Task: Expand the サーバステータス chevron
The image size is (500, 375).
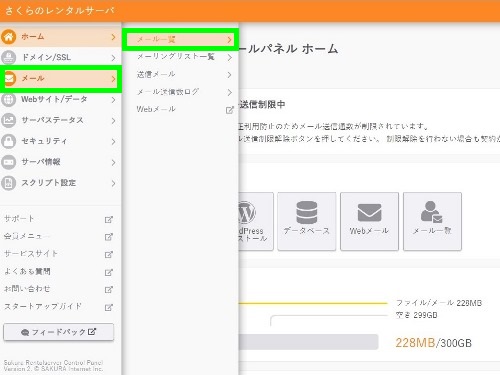Action: coord(113,121)
